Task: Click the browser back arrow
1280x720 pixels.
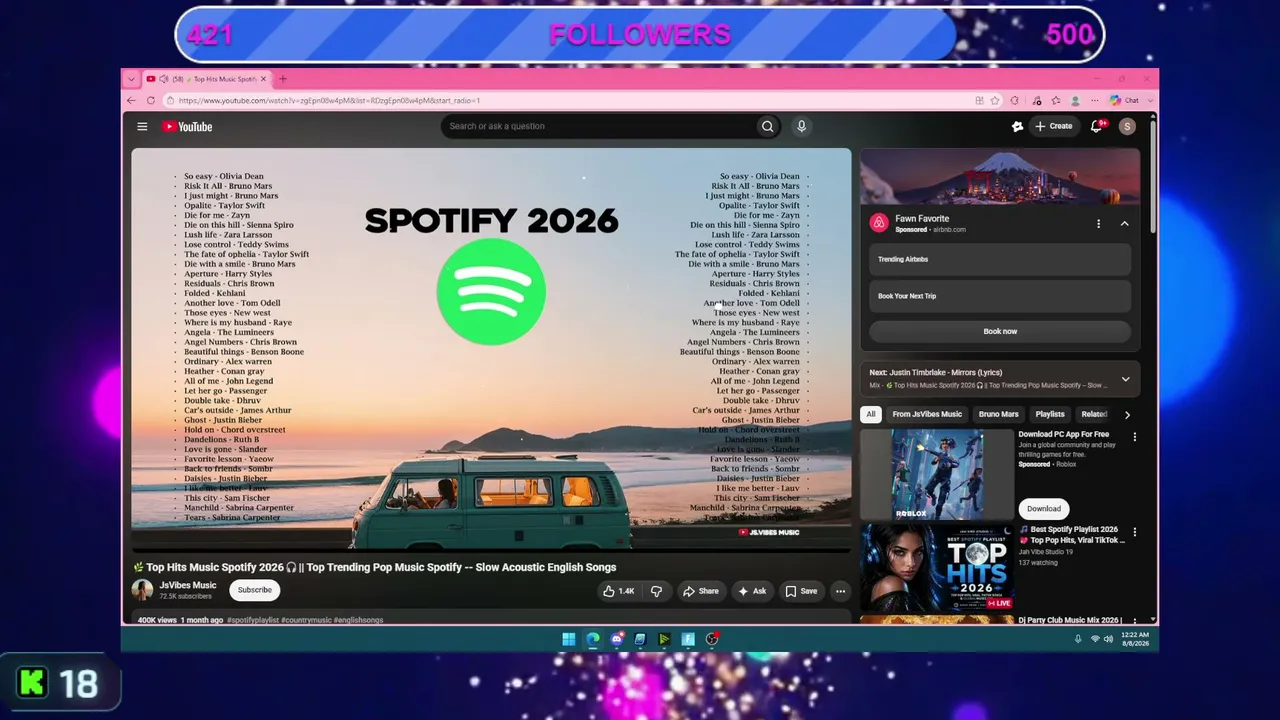Action: [x=131, y=100]
